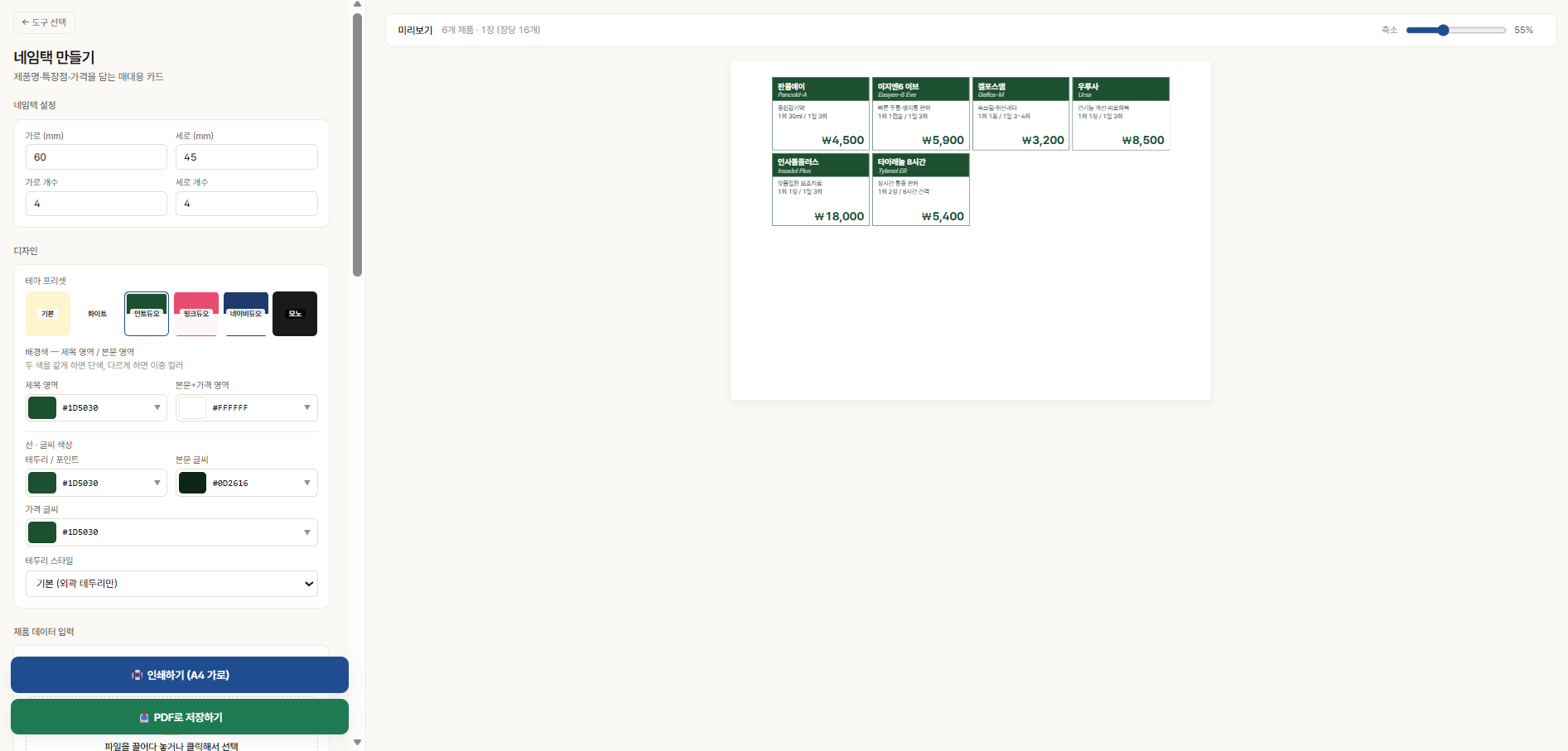Click the scrollbar up arrow
The width and height of the screenshot is (1568, 751).
pyautogui.click(x=357, y=5)
